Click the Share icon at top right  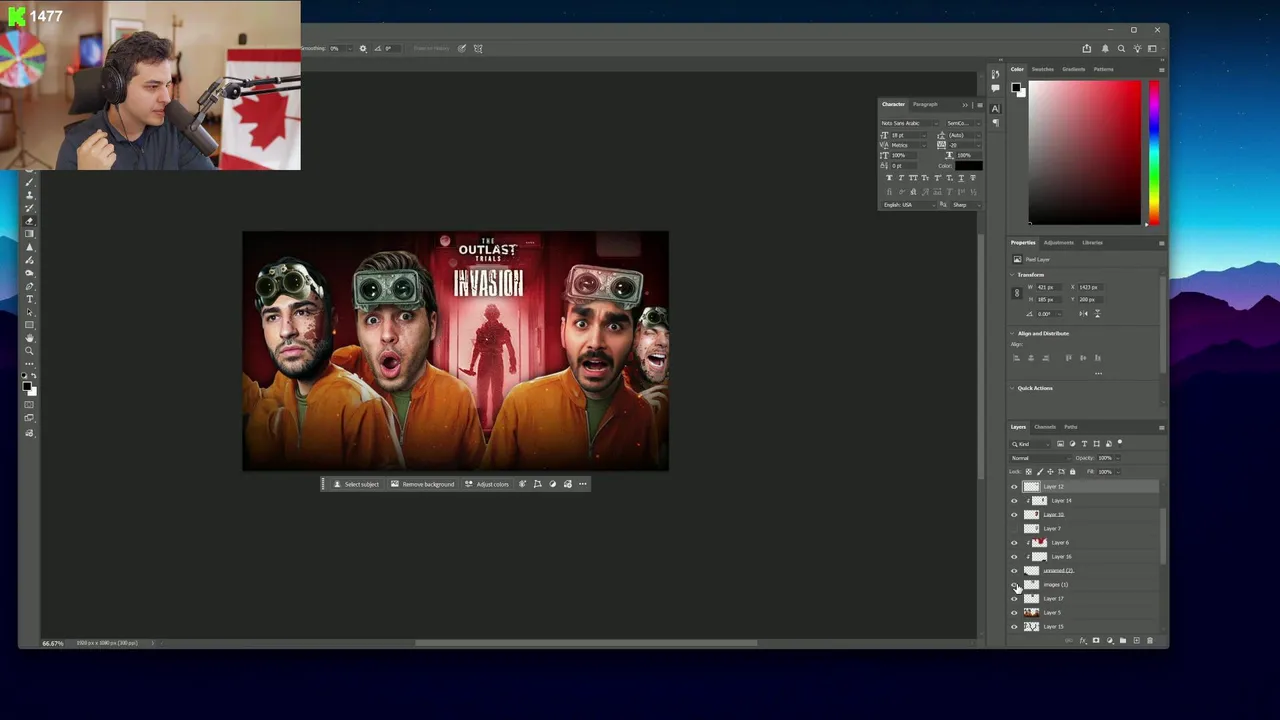click(1087, 48)
